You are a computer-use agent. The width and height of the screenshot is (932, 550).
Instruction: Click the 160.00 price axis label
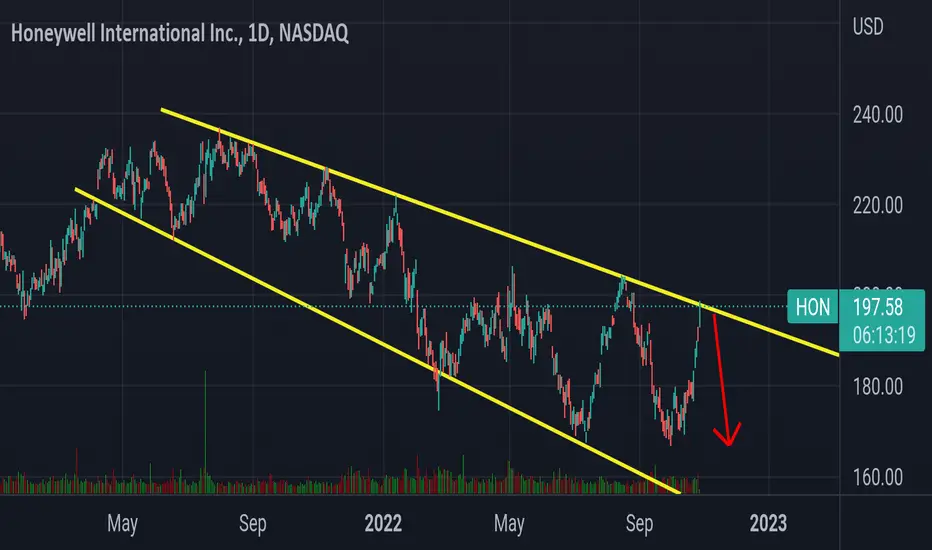click(877, 477)
